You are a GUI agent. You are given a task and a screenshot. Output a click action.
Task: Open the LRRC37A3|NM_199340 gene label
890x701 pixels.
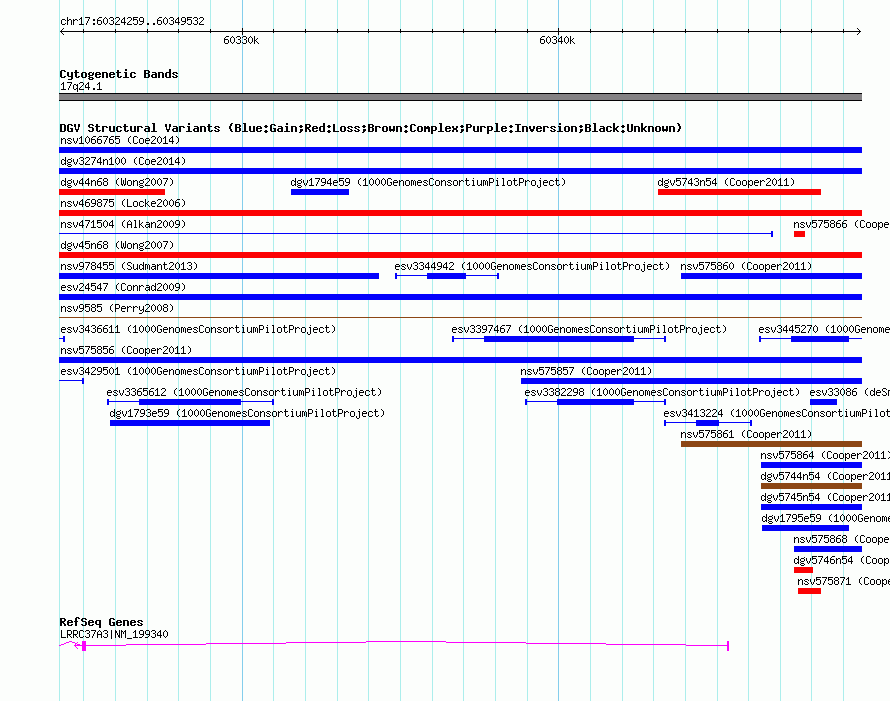[x=114, y=634]
